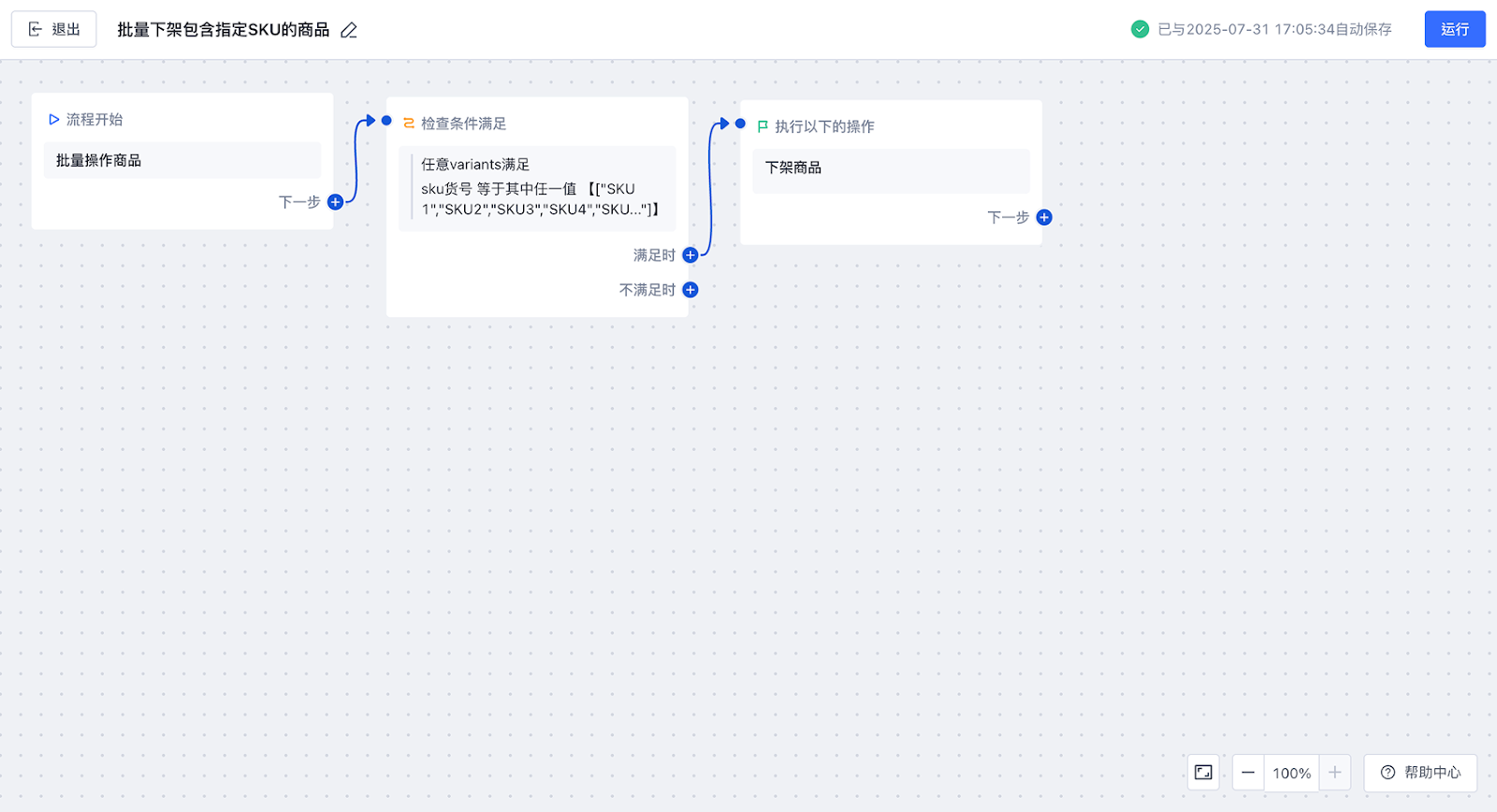Click the 执行以下的操作 node header
1497x812 pixels.
823,126
